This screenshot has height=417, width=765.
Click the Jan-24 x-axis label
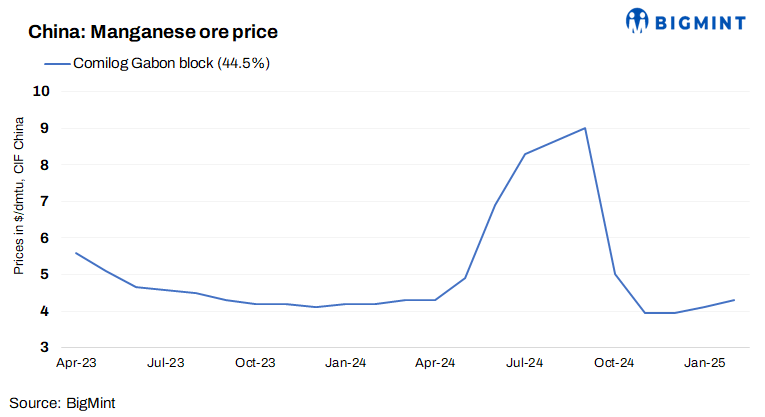(x=345, y=363)
